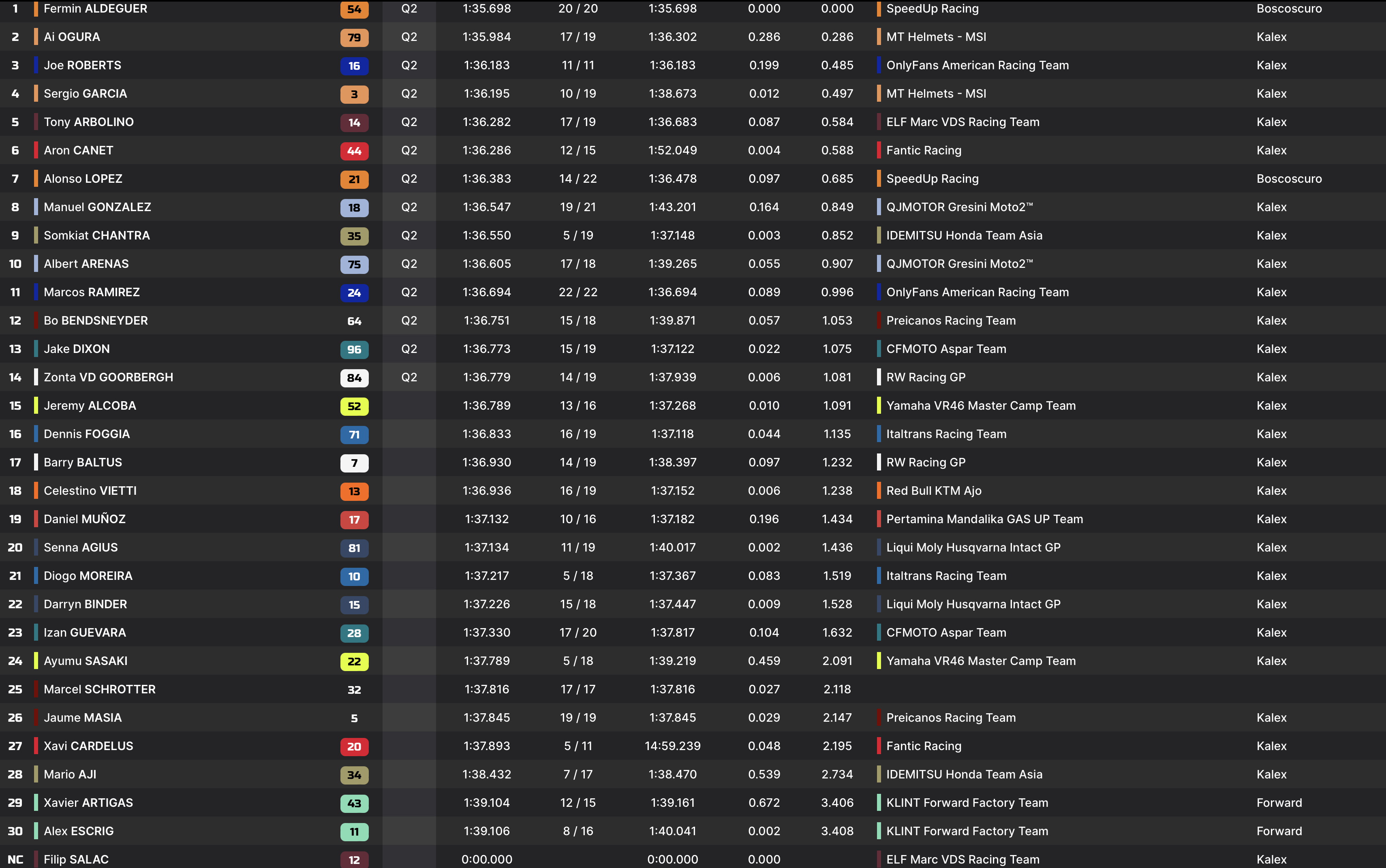Click Boscoscuro constructor in Fermin Aldeguer's row
The height and width of the screenshot is (868, 1386).
[1288, 9]
